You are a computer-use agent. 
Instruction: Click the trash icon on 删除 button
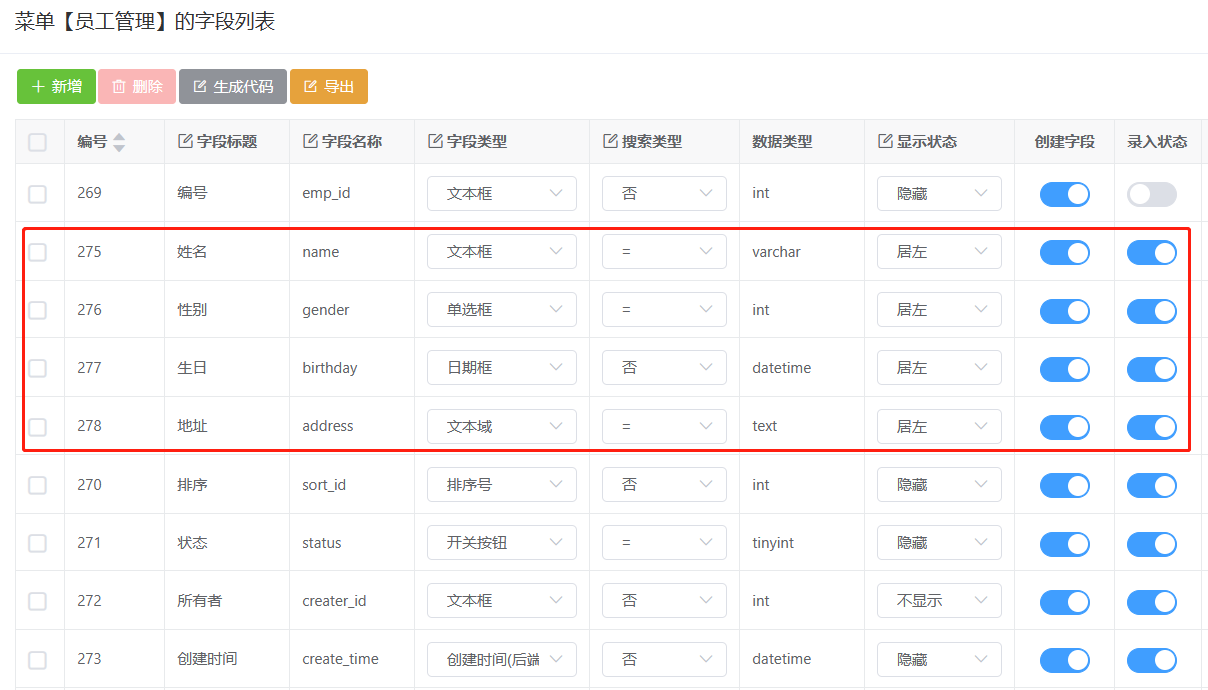point(119,87)
